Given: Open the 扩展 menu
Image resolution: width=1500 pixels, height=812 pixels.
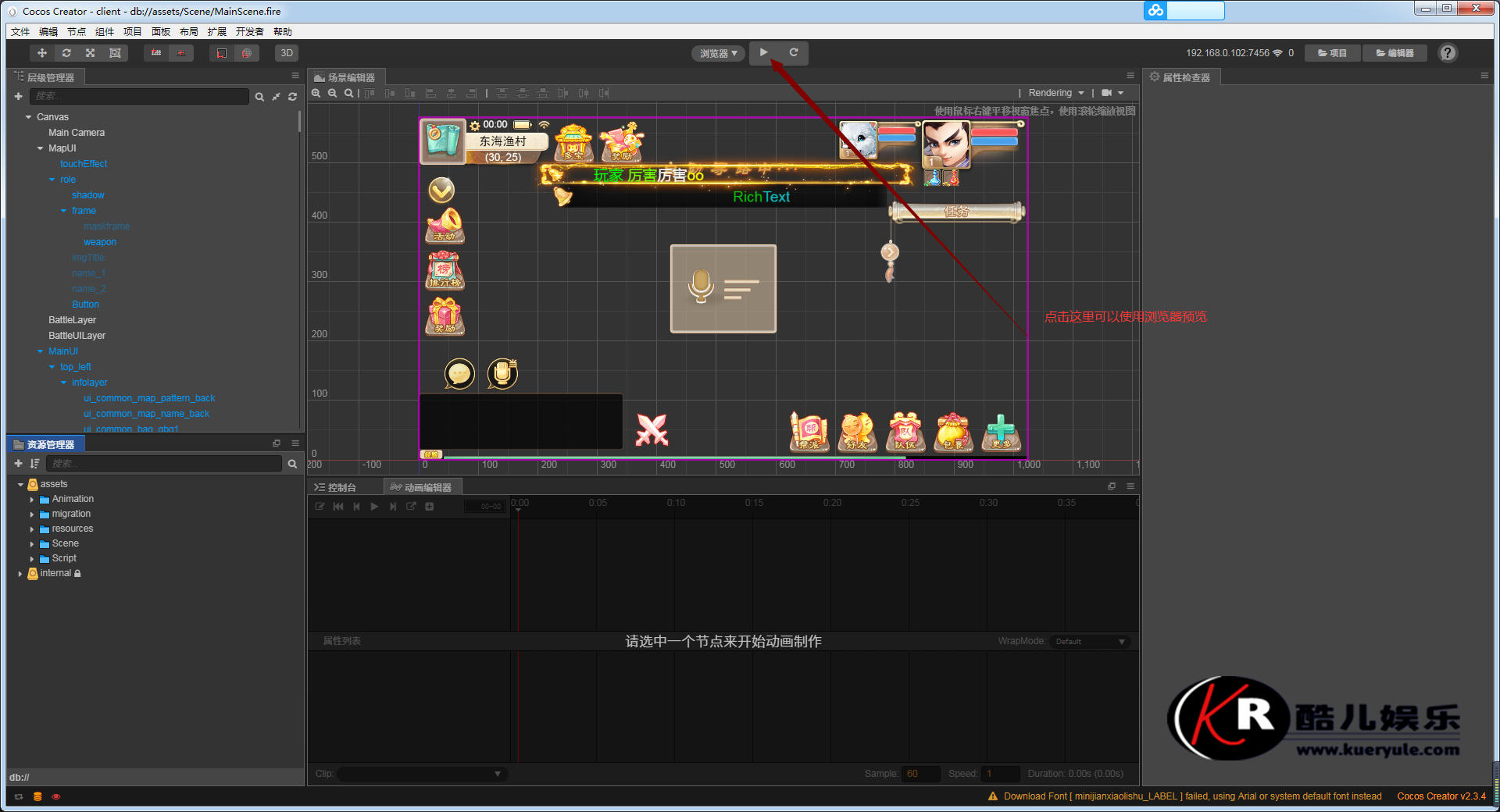Looking at the screenshot, I should [x=217, y=32].
